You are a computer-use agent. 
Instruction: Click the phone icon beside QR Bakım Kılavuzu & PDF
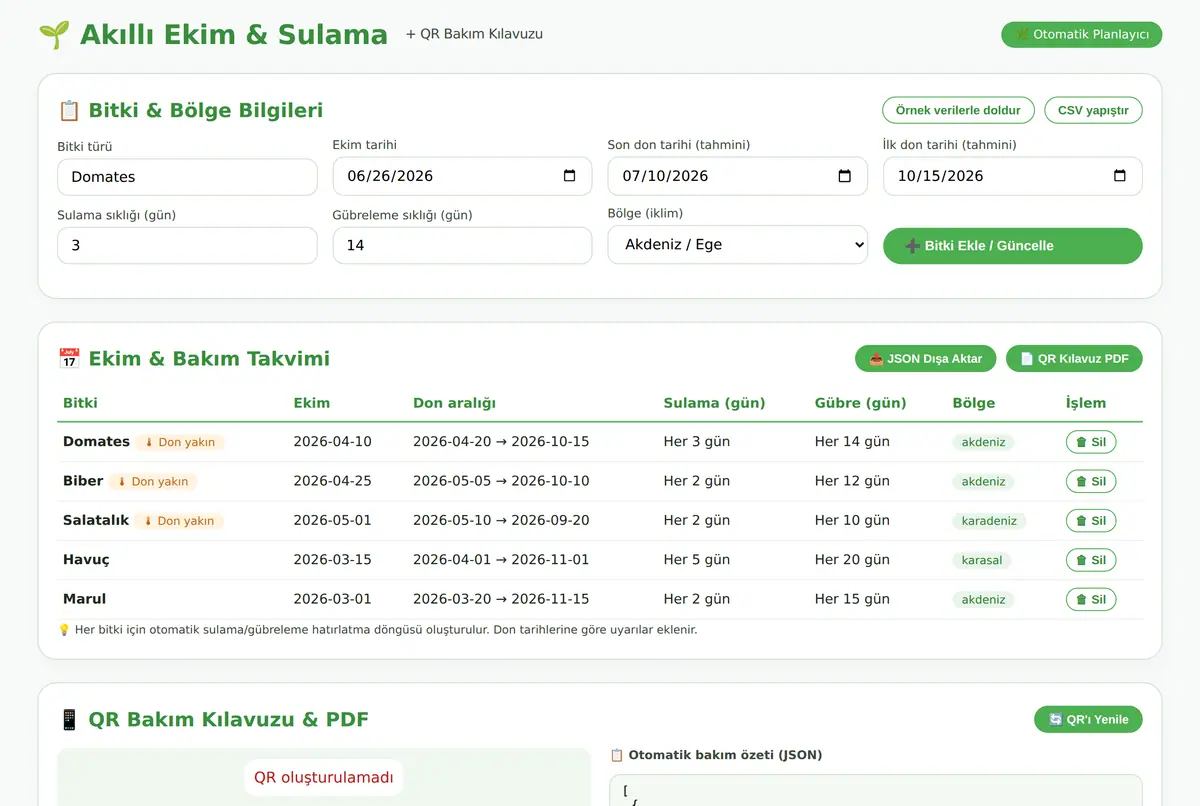pos(69,719)
